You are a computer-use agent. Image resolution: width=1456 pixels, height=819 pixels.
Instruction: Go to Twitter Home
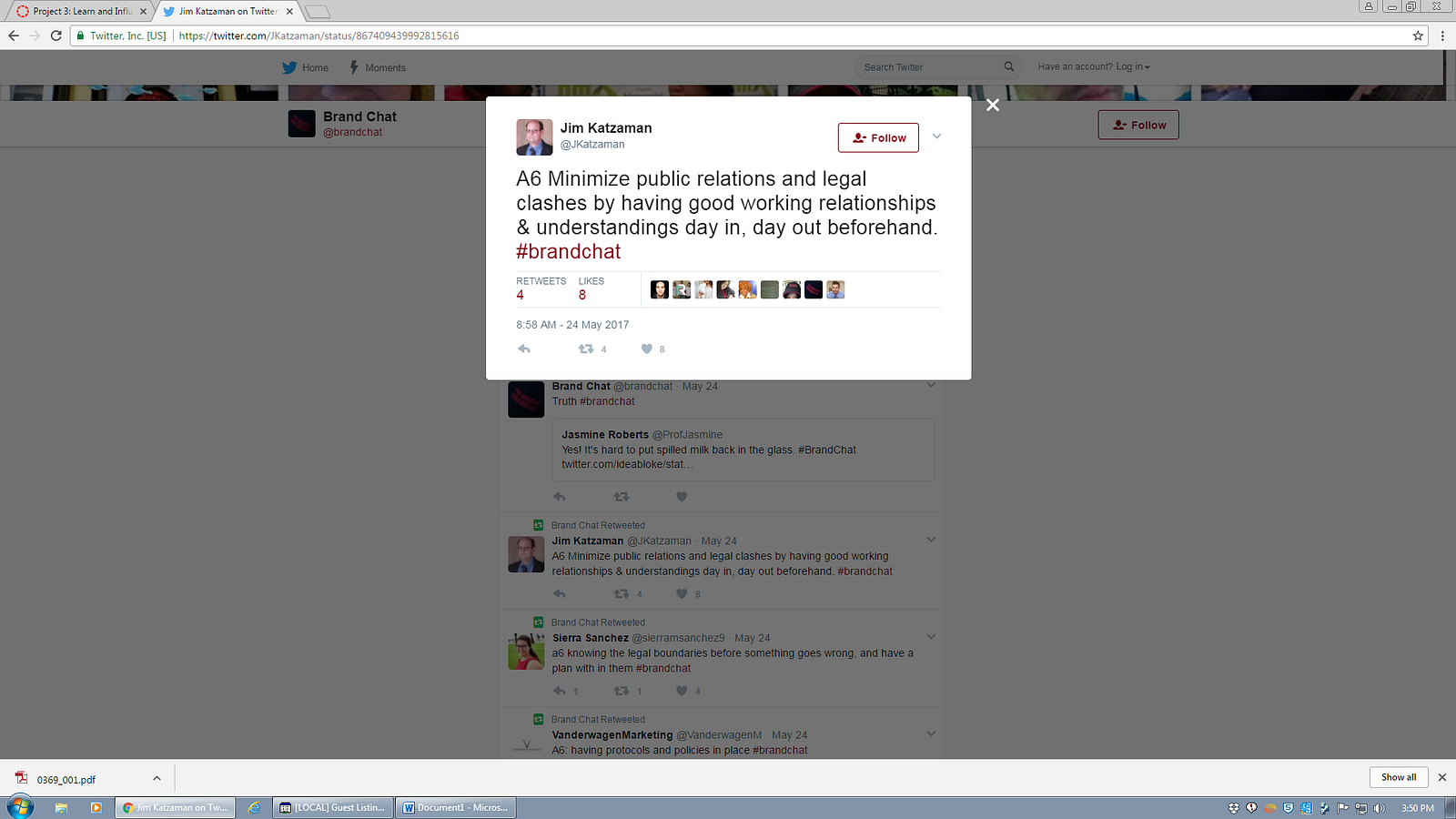(305, 67)
